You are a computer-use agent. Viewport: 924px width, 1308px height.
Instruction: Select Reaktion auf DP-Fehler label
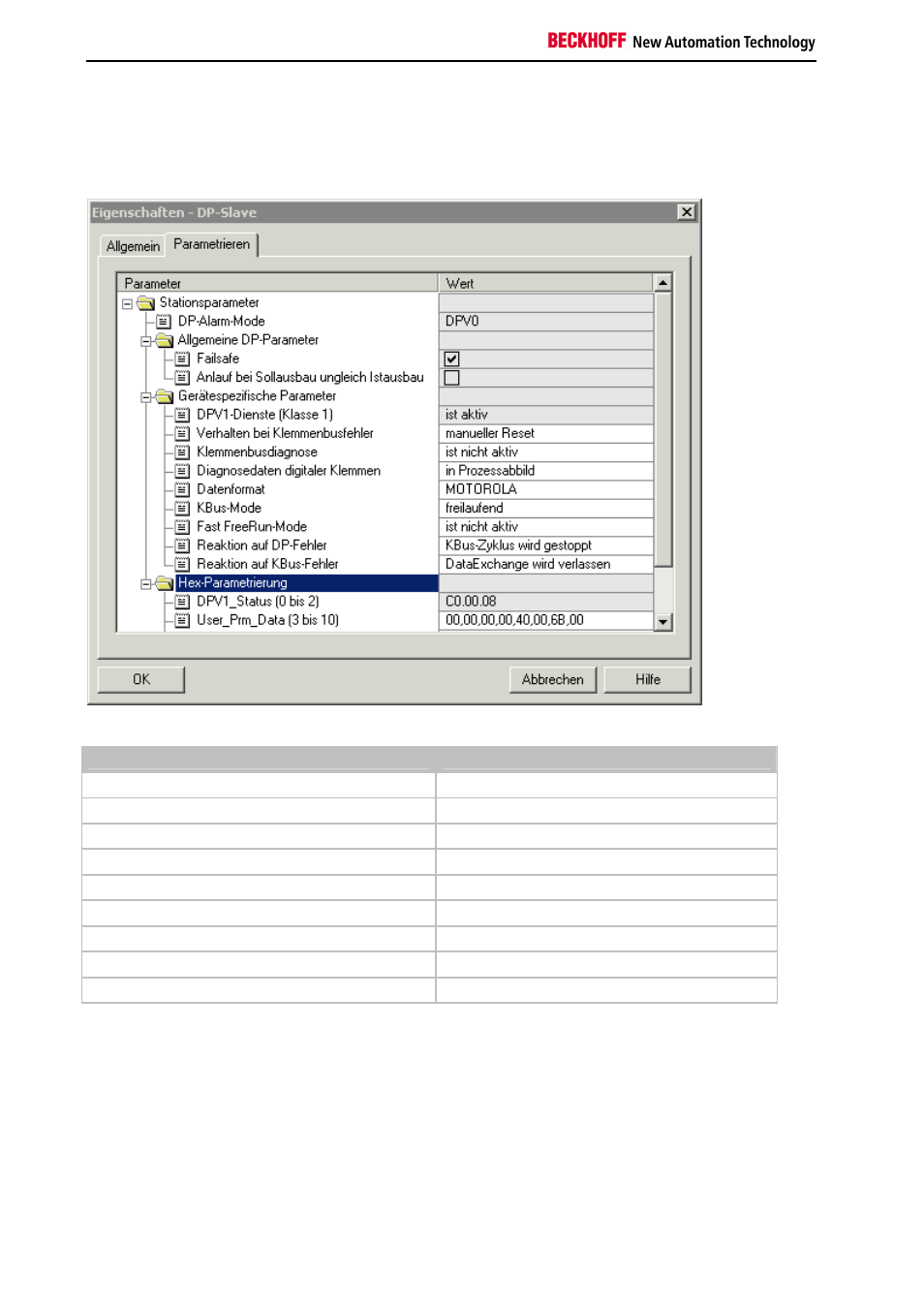pyautogui.click(x=262, y=545)
